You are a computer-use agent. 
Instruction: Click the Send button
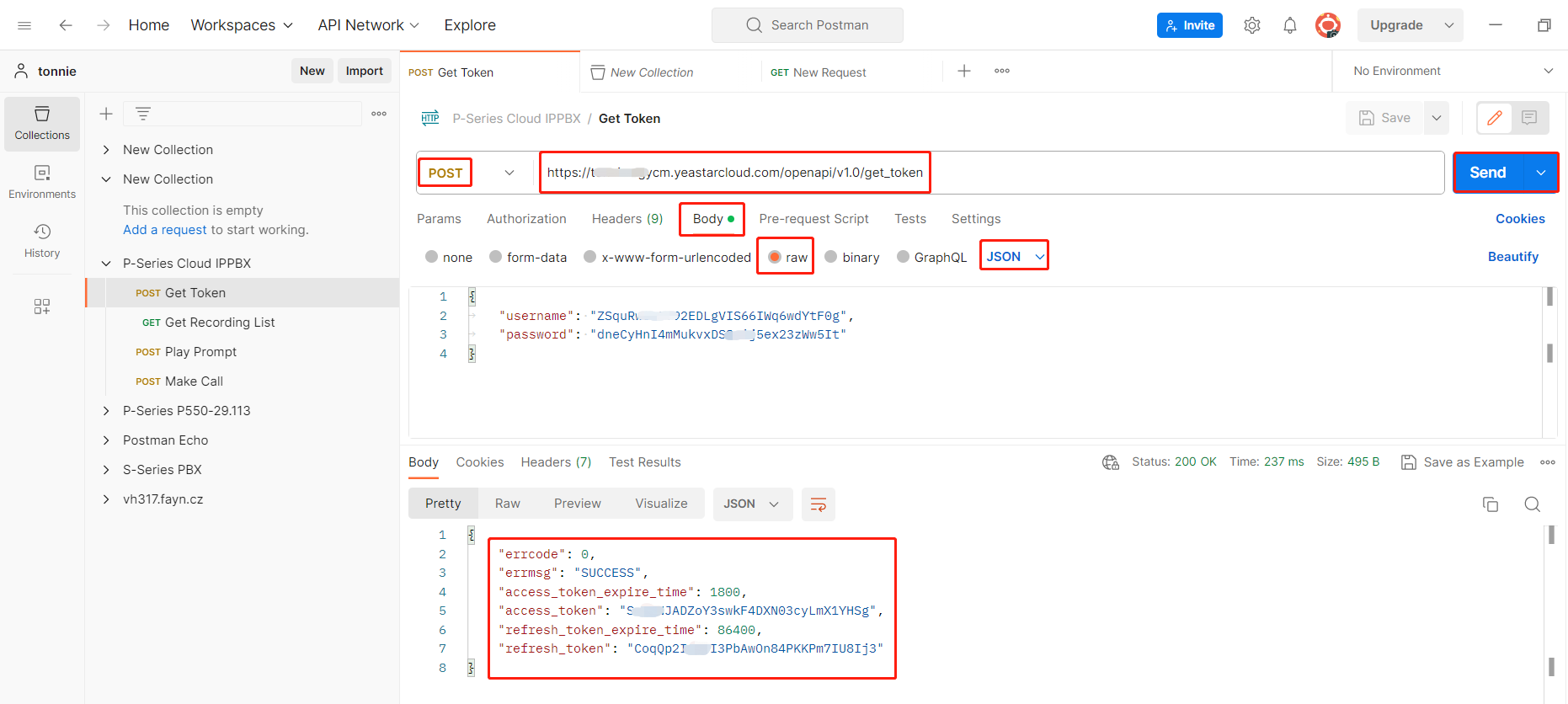point(1488,173)
